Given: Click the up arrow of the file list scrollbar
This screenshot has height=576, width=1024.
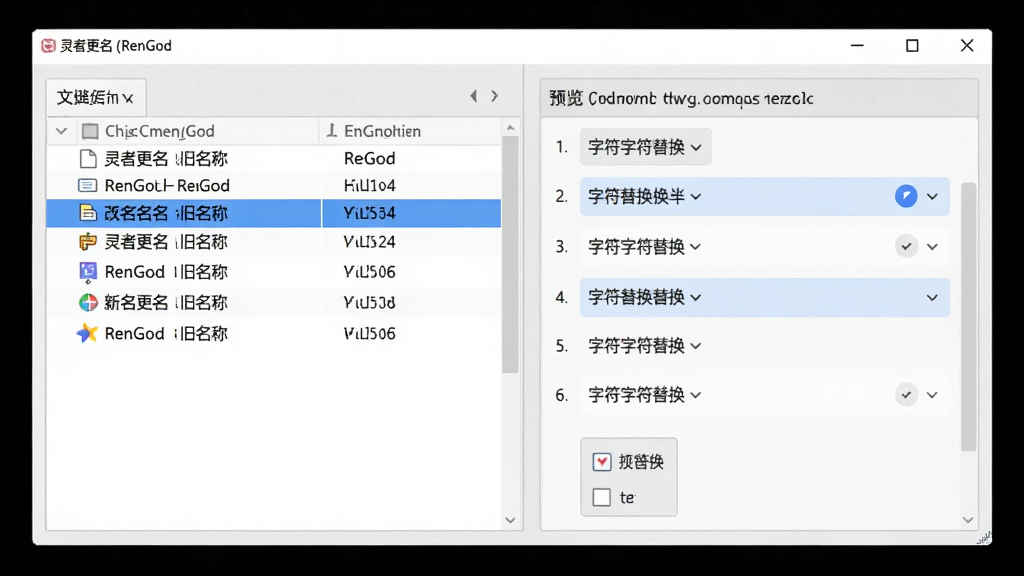Looking at the screenshot, I should pos(511,127).
